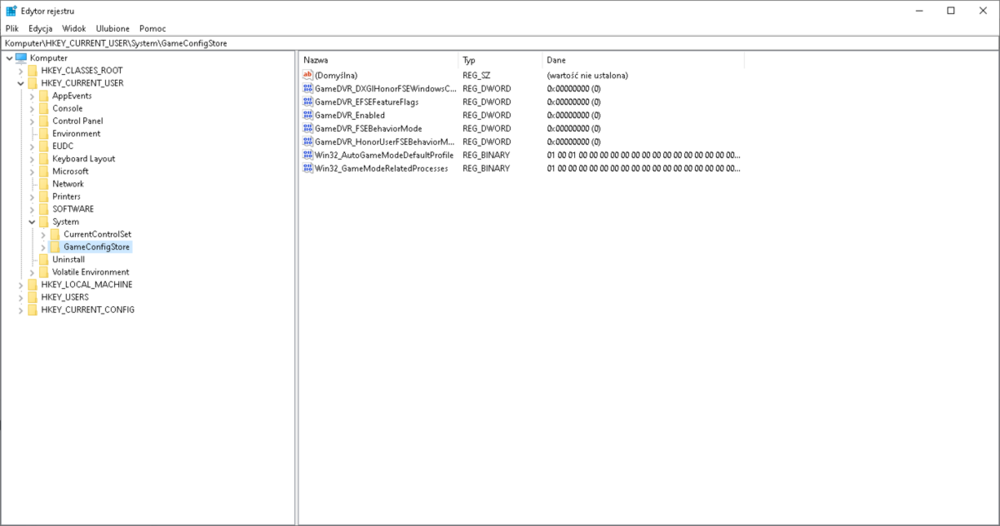This screenshot has width=1000, height=526.
Task: Open the Ulubione menu
Action: (112, 29)
